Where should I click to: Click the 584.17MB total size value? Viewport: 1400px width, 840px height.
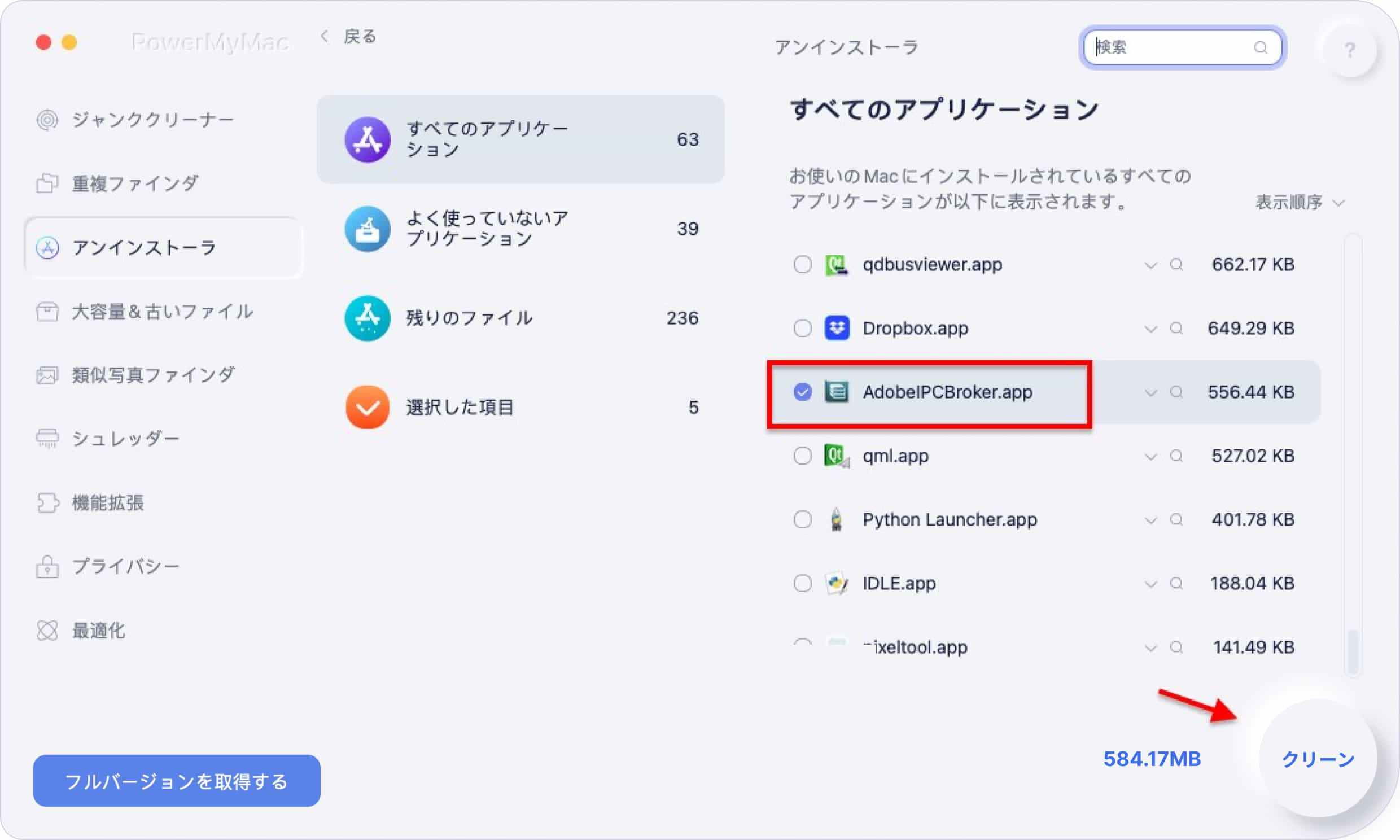click(1152, 759)
